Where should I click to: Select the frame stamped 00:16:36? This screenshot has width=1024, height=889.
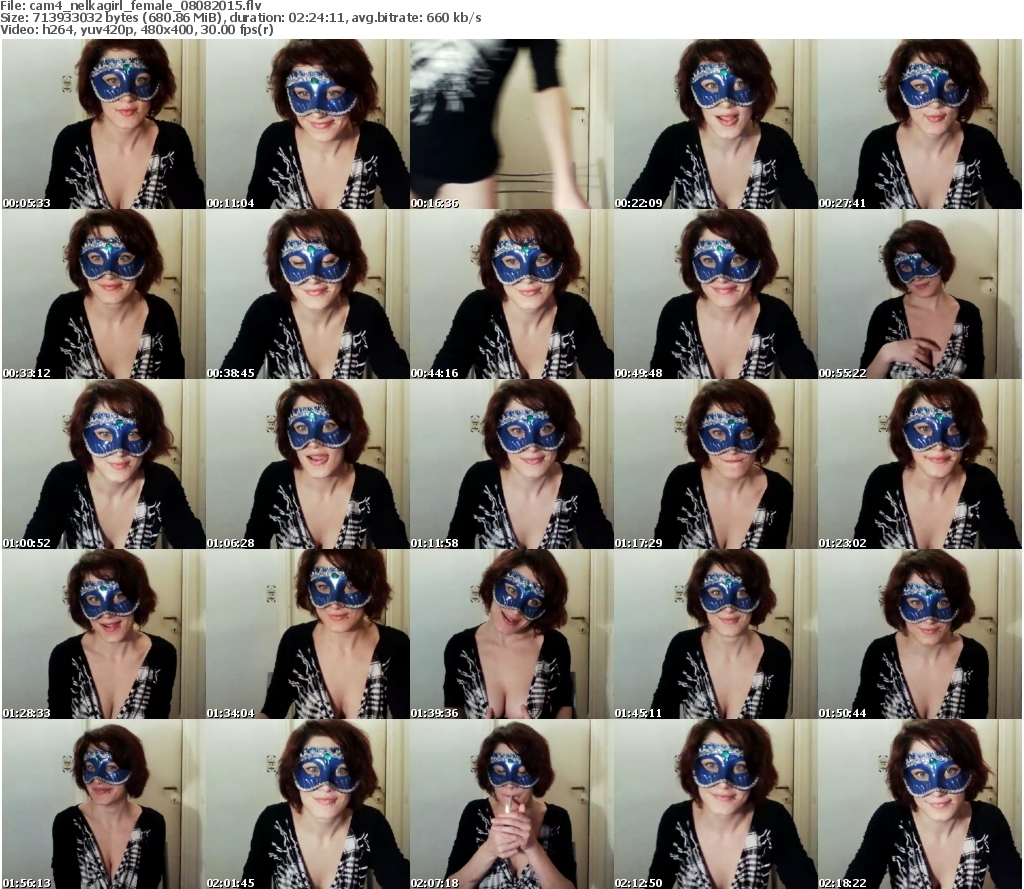[511, 124]
